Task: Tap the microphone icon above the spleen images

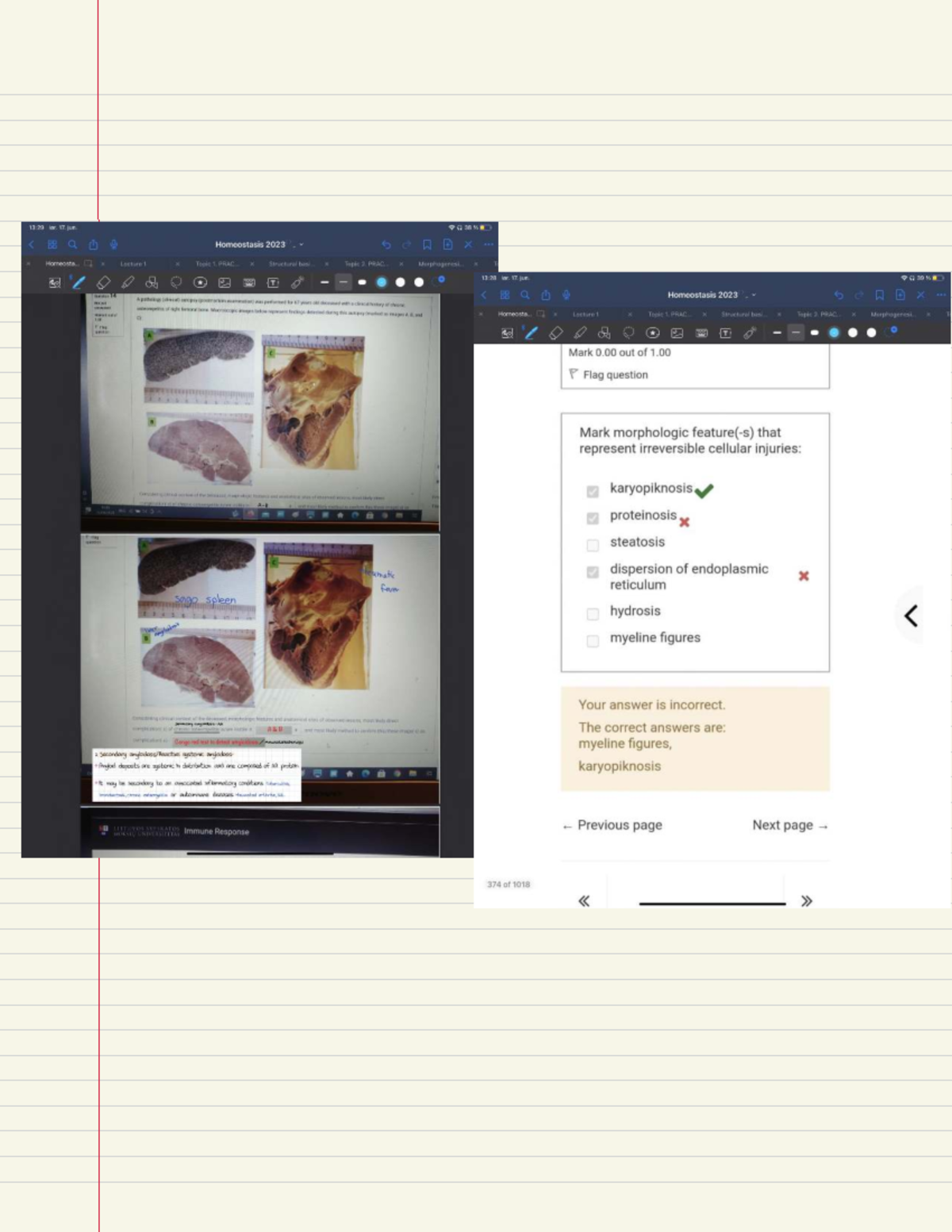Action: [113, 244]
